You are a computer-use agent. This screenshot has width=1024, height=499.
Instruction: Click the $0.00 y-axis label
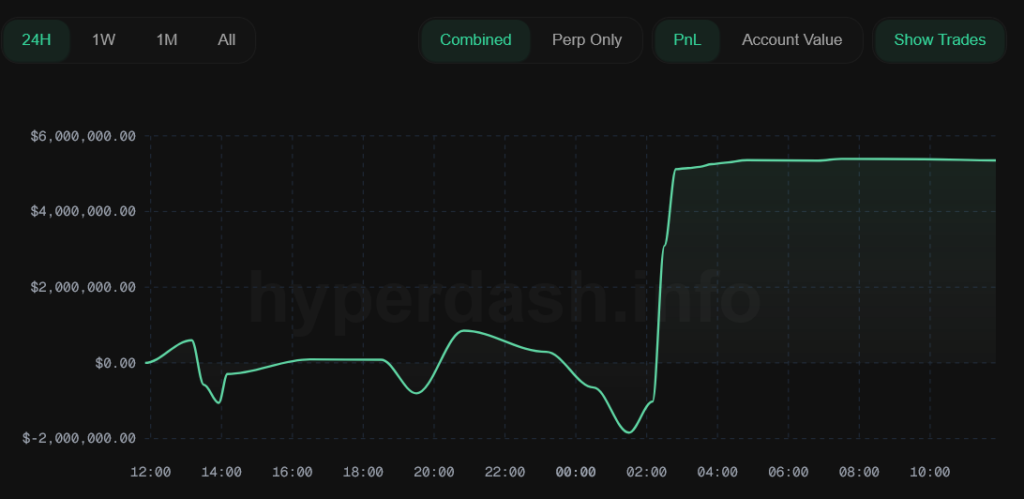point(115,363)
